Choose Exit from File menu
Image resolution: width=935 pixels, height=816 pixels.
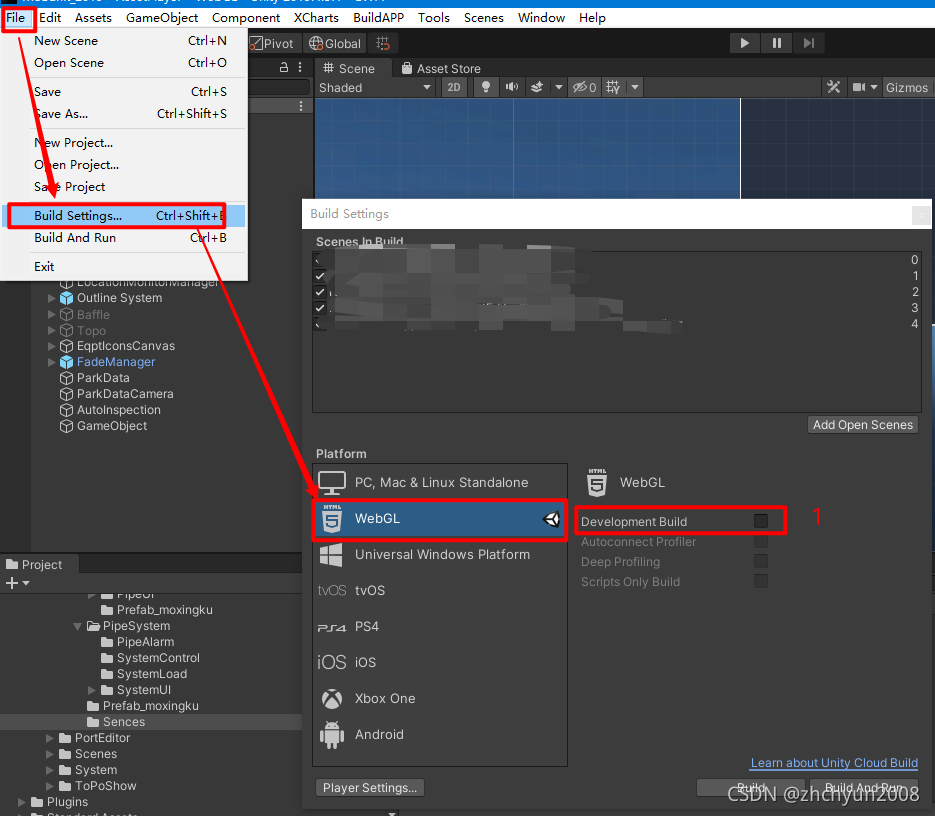click(124, 267)
